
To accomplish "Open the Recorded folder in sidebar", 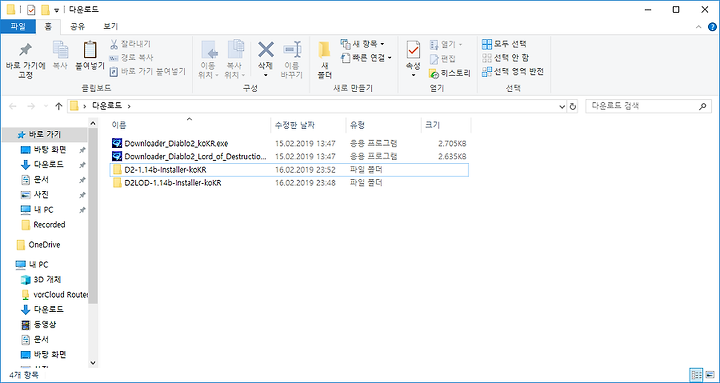I will (x=49, y=225).
